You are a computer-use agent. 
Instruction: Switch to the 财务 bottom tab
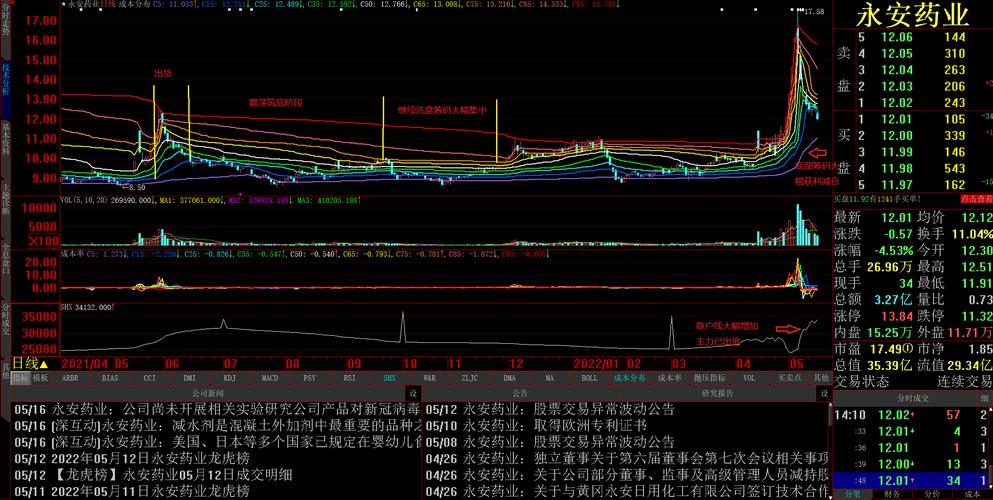pyautogui.click(x=892, y=494)
